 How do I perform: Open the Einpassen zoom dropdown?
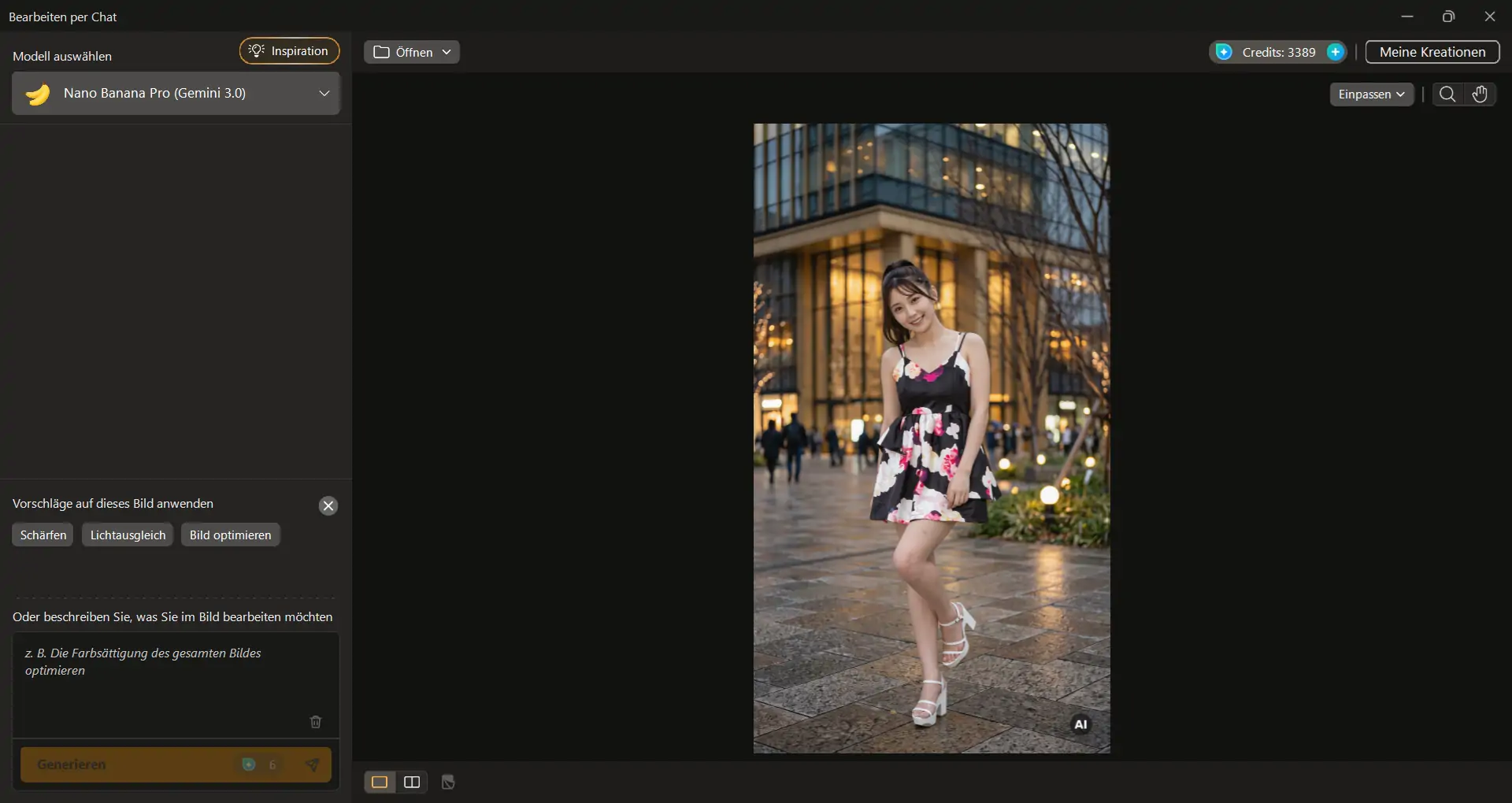point(1372,94)
